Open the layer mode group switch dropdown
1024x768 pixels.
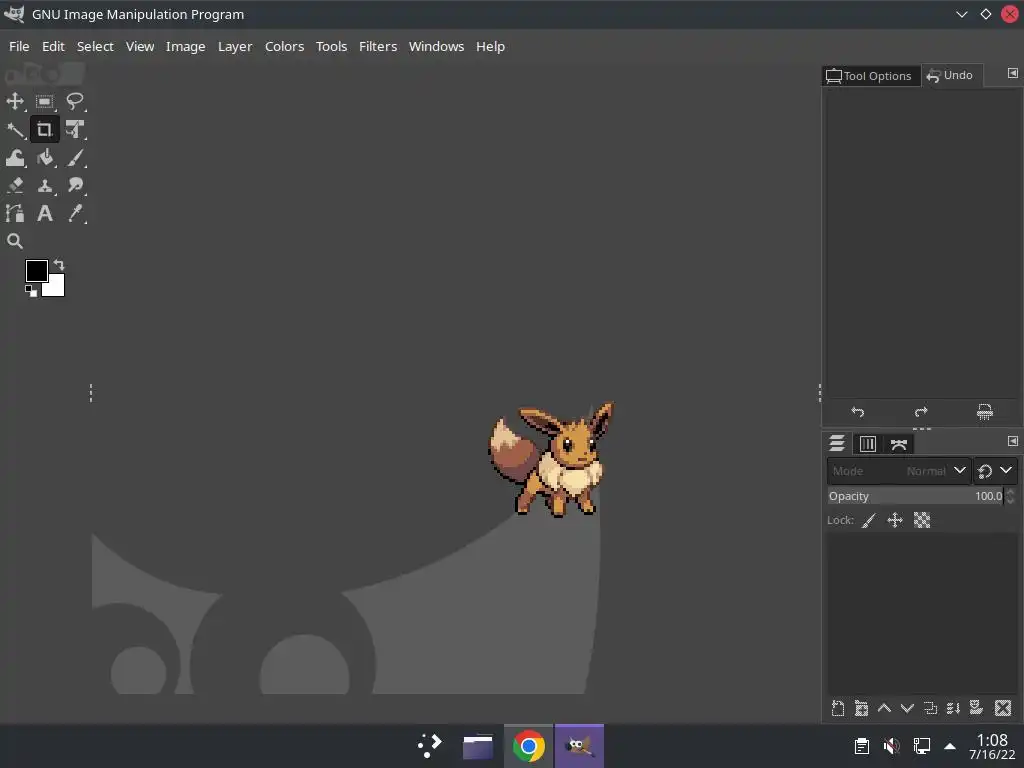click(995, 471)
